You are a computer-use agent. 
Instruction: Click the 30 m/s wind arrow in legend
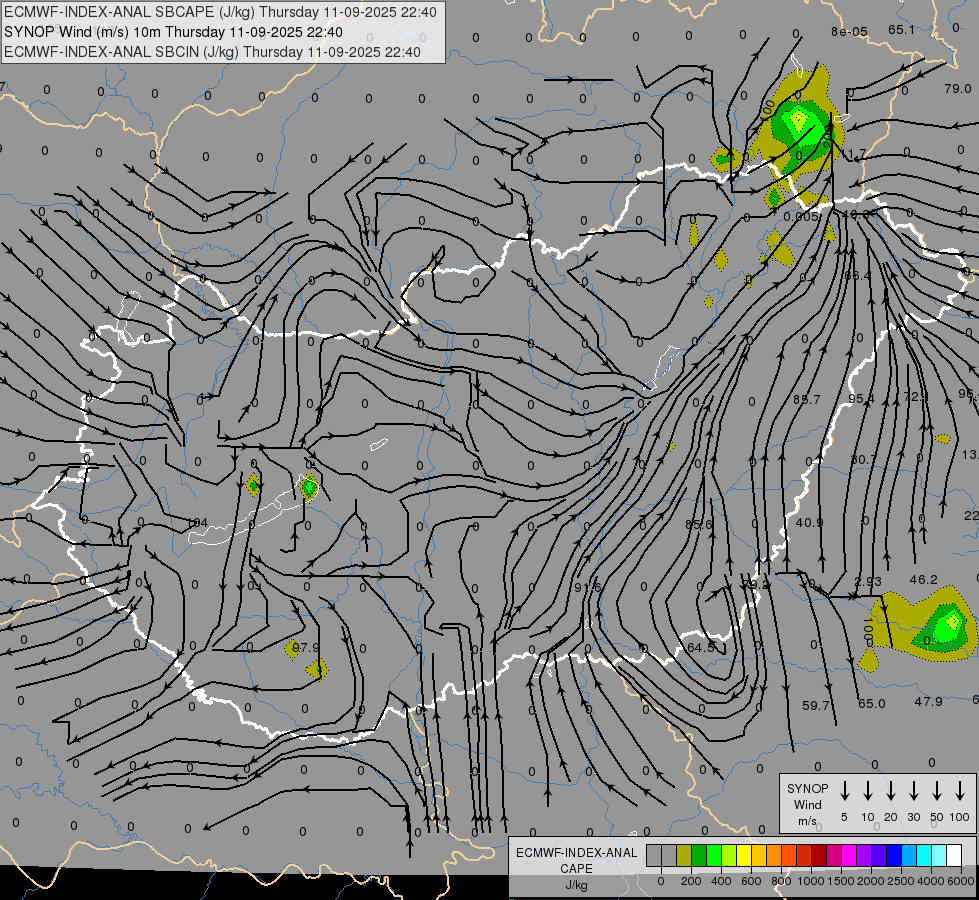914,791
